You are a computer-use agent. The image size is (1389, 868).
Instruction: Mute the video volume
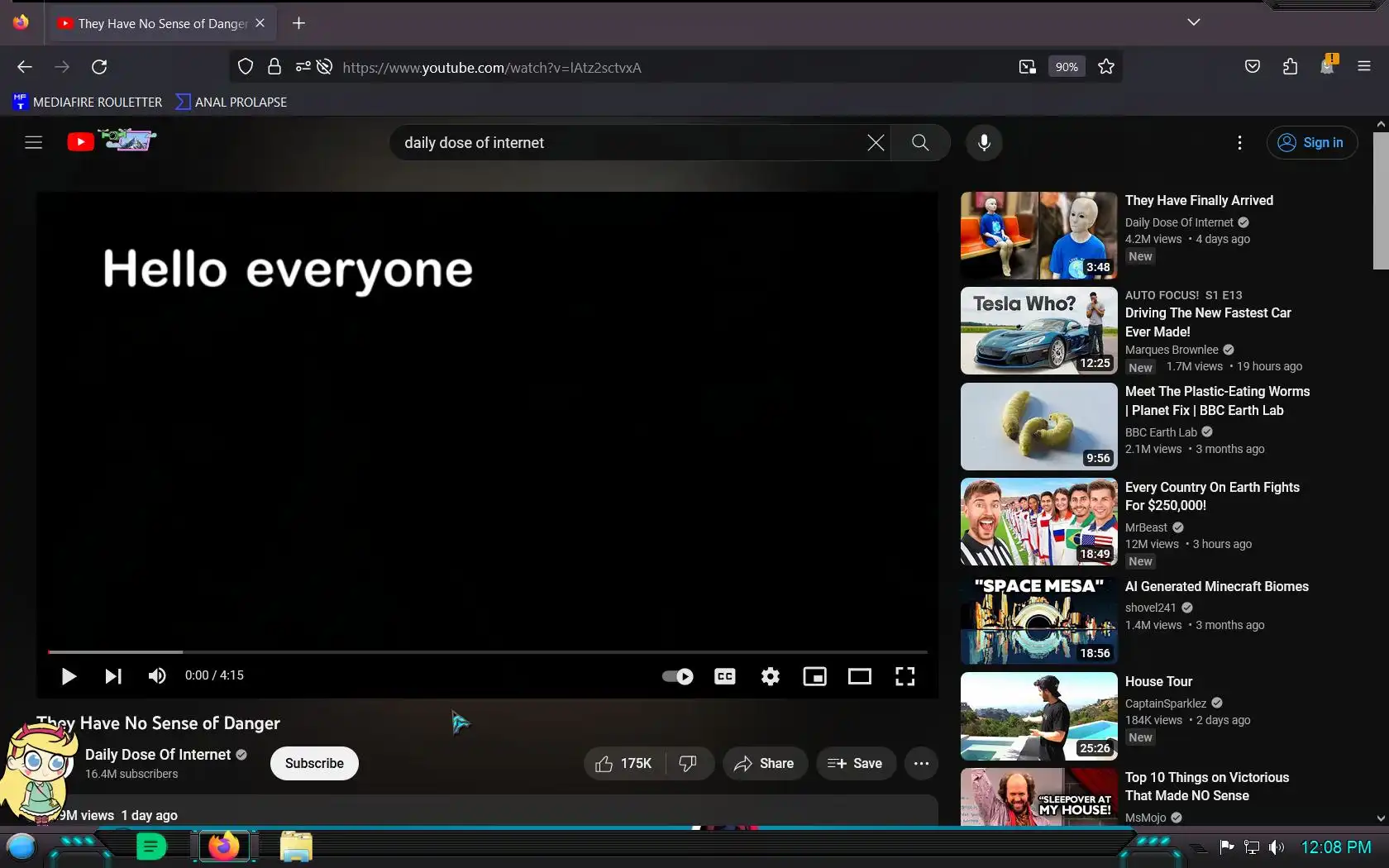tap(157, 677)
